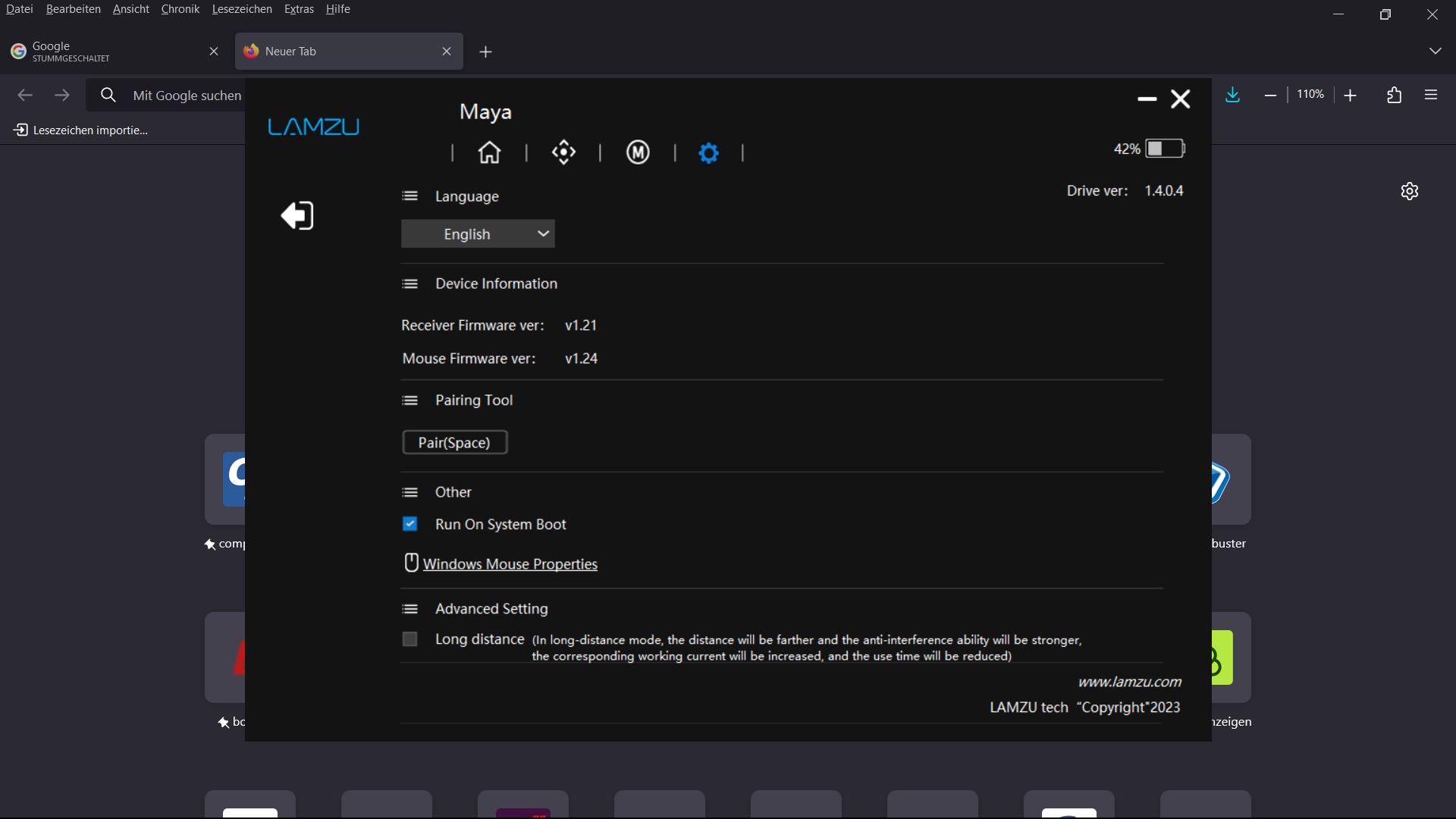Screen dimensions: 1456x819
Task: Open the Lesezeichen menu
Action: pos(242,9)
